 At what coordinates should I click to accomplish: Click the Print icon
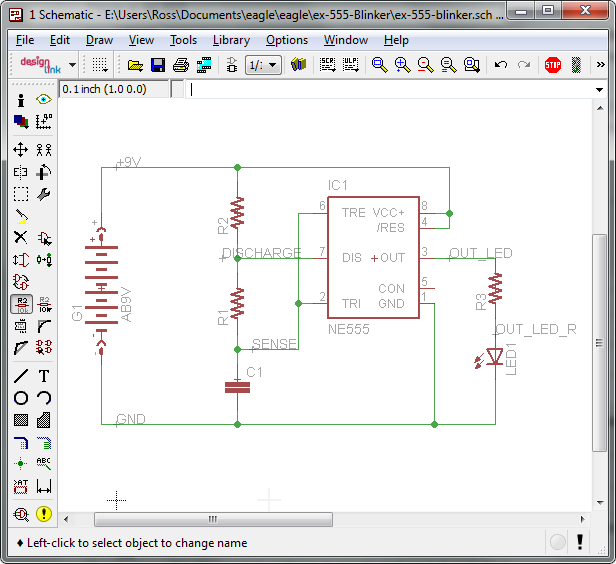181,65
